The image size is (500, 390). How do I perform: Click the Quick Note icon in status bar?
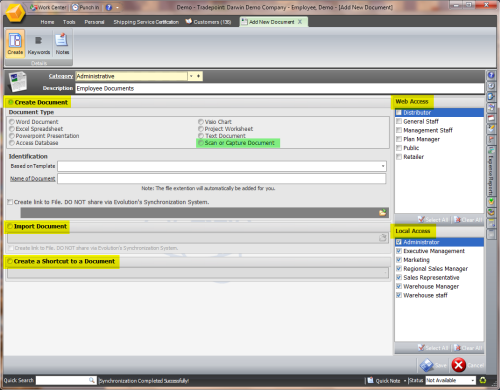coord(370,380)
